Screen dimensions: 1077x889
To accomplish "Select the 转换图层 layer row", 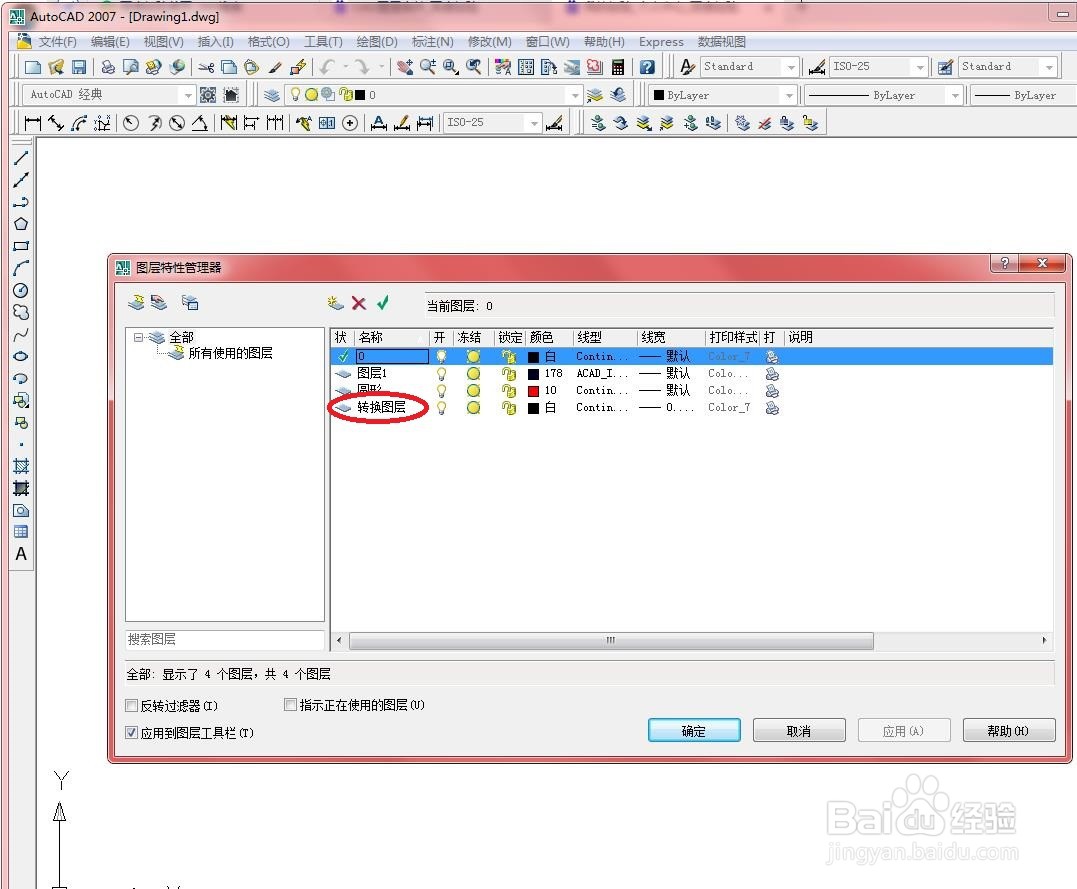I will tap(692, 408).
